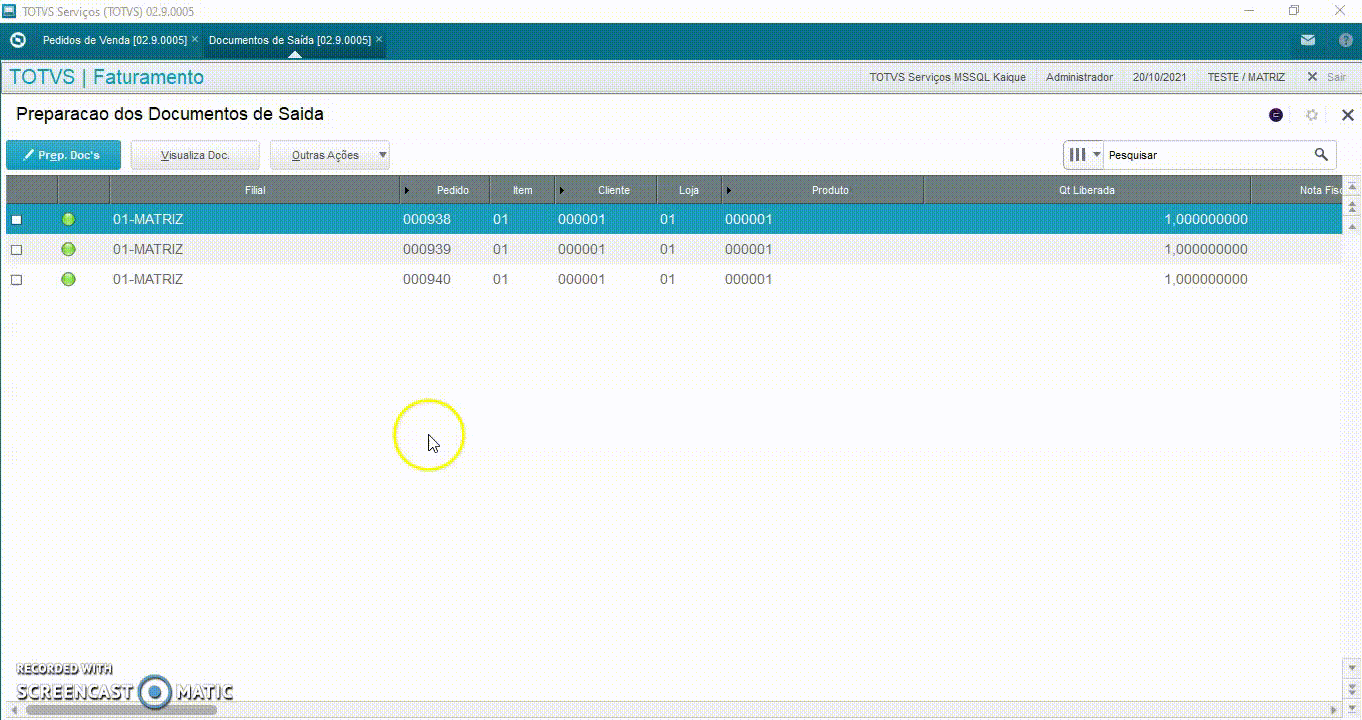Screen dimensions: 1362x720
Task: Tick the checkbox for Pedido 000938
Action: click(x=16, y=220)
